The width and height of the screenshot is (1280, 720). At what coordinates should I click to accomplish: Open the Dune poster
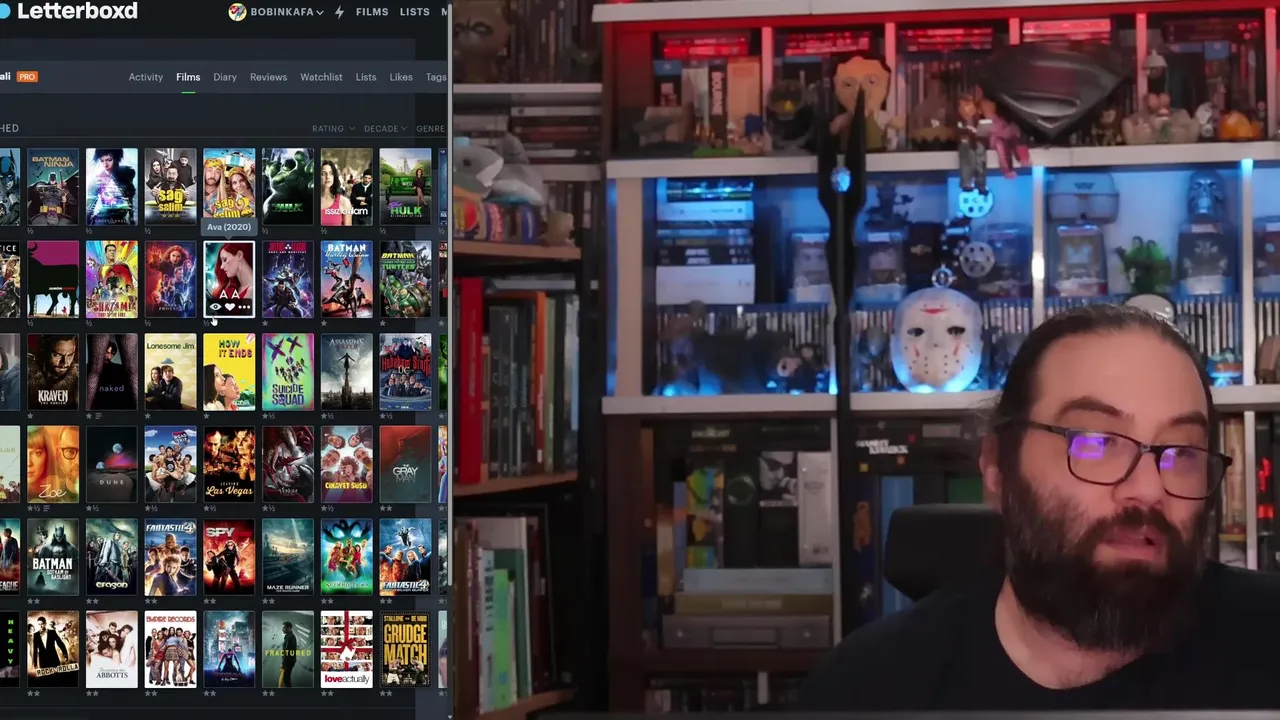pyautogui.click(x=112, y=464)
